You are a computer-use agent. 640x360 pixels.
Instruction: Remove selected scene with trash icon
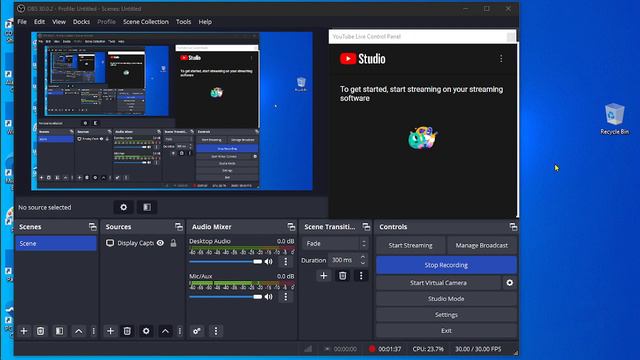click(40, 331)
